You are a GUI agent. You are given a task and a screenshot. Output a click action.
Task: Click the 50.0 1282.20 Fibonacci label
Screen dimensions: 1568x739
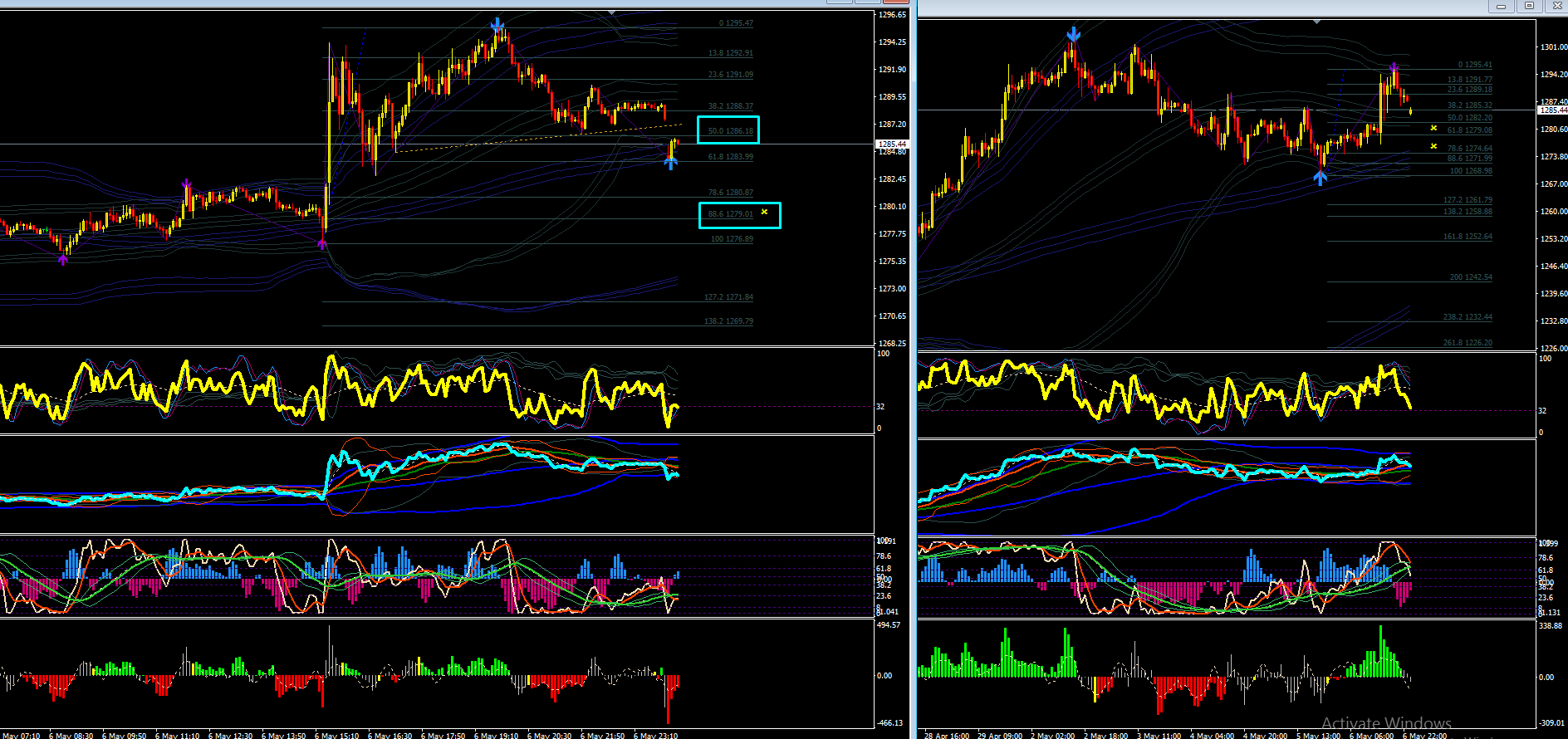point(1470,118)
